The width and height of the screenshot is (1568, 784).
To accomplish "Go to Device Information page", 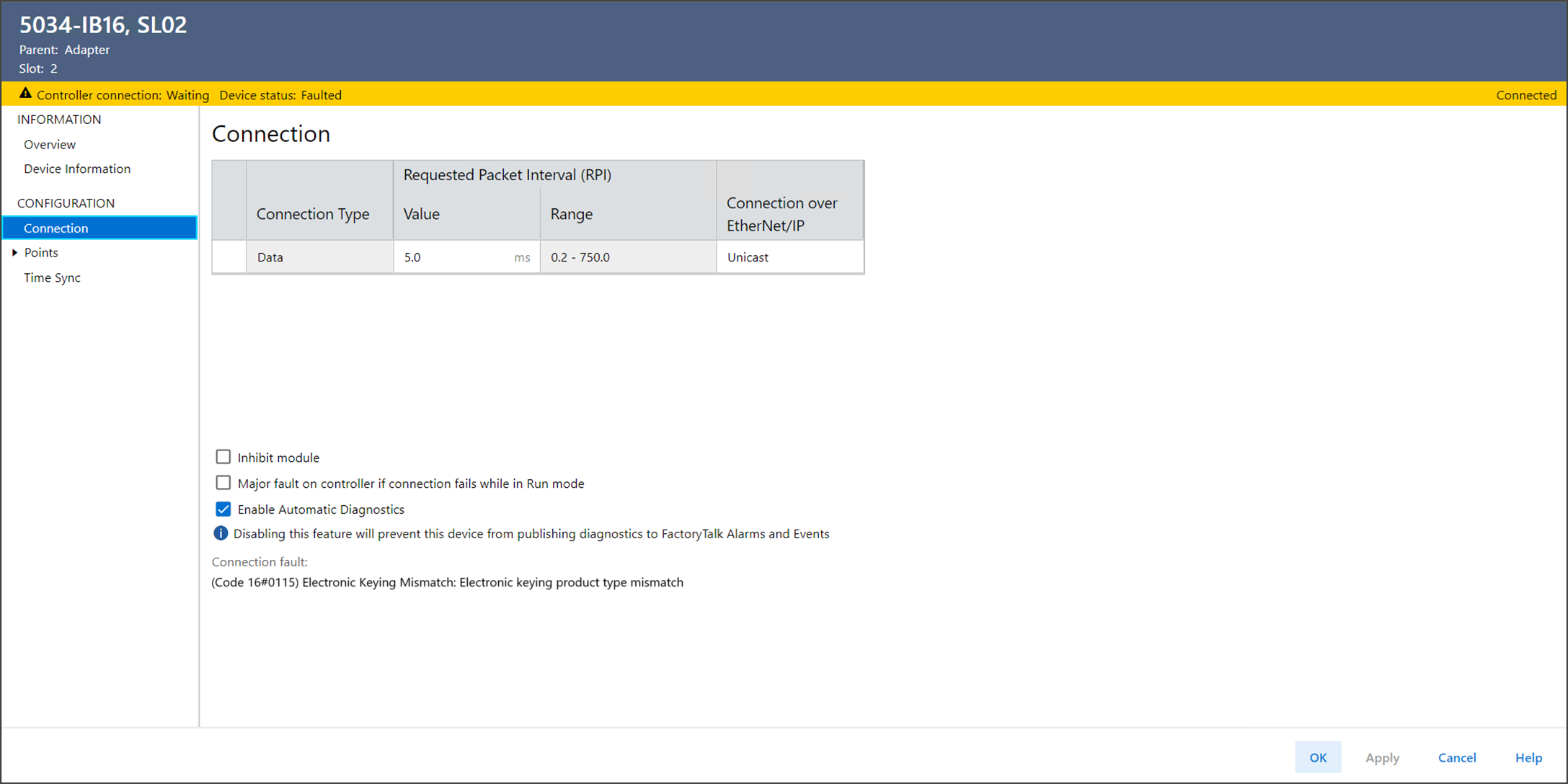I will [77, 169].
